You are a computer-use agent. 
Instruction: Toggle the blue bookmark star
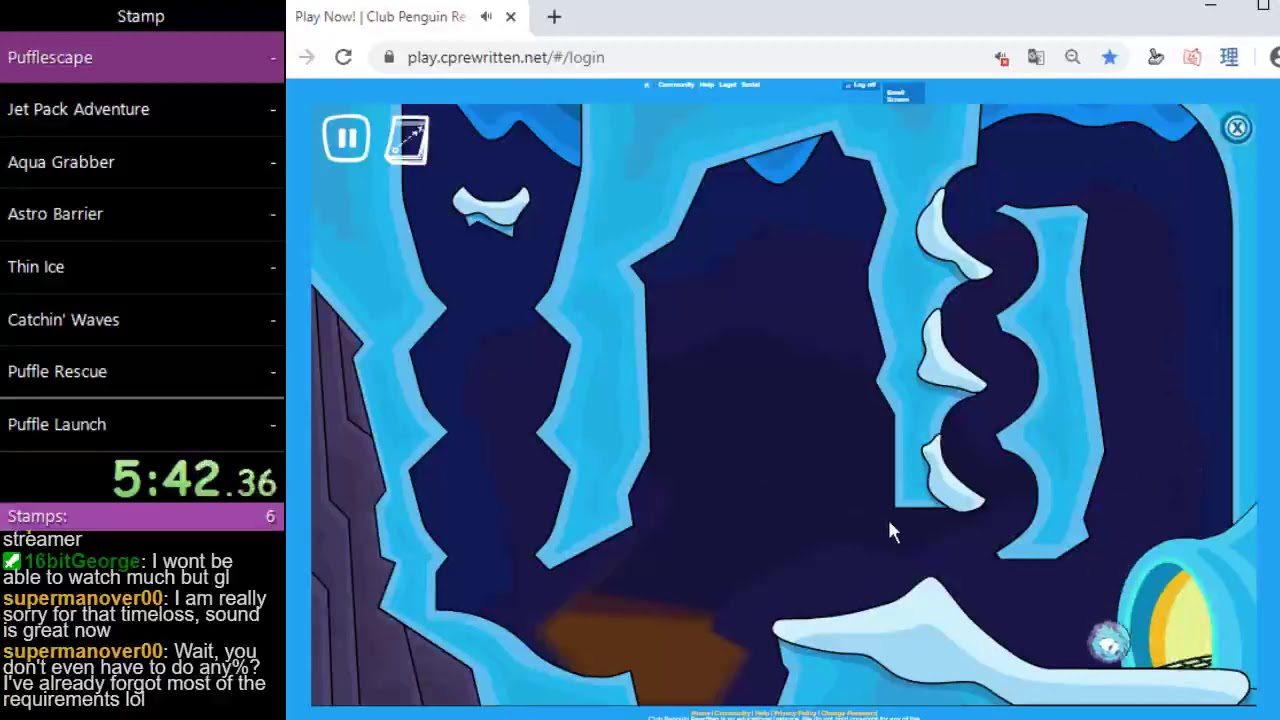click(1109, 58)
